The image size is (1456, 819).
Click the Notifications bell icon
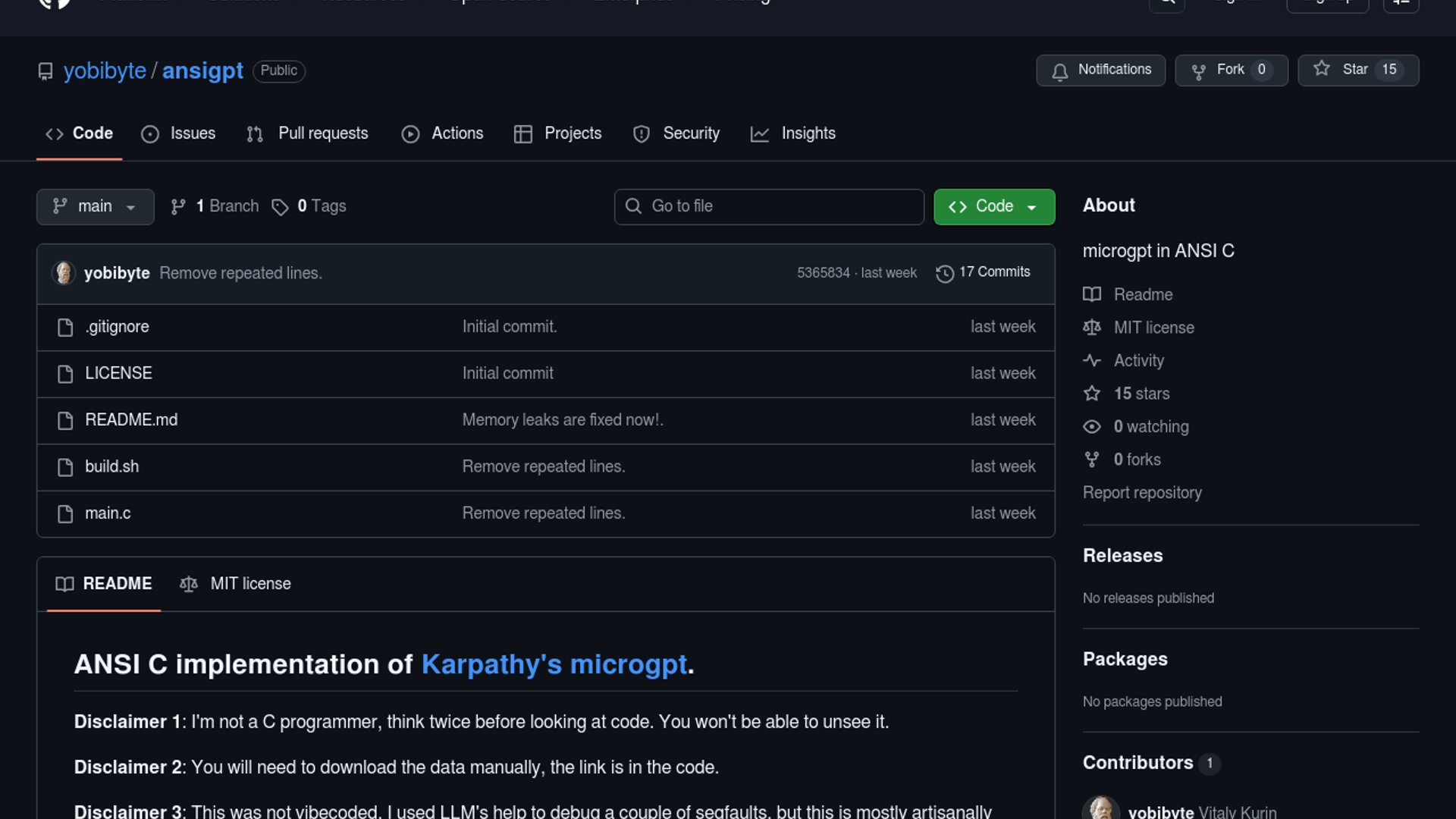point(1059,71)
